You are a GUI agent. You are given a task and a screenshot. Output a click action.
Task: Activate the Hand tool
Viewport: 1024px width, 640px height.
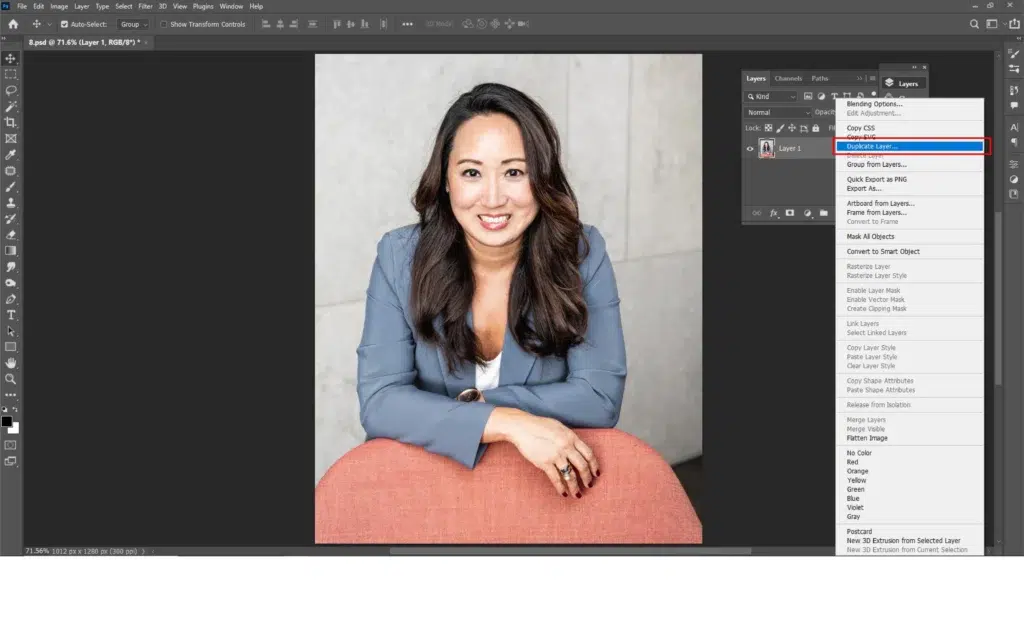[x=11, y=363]
